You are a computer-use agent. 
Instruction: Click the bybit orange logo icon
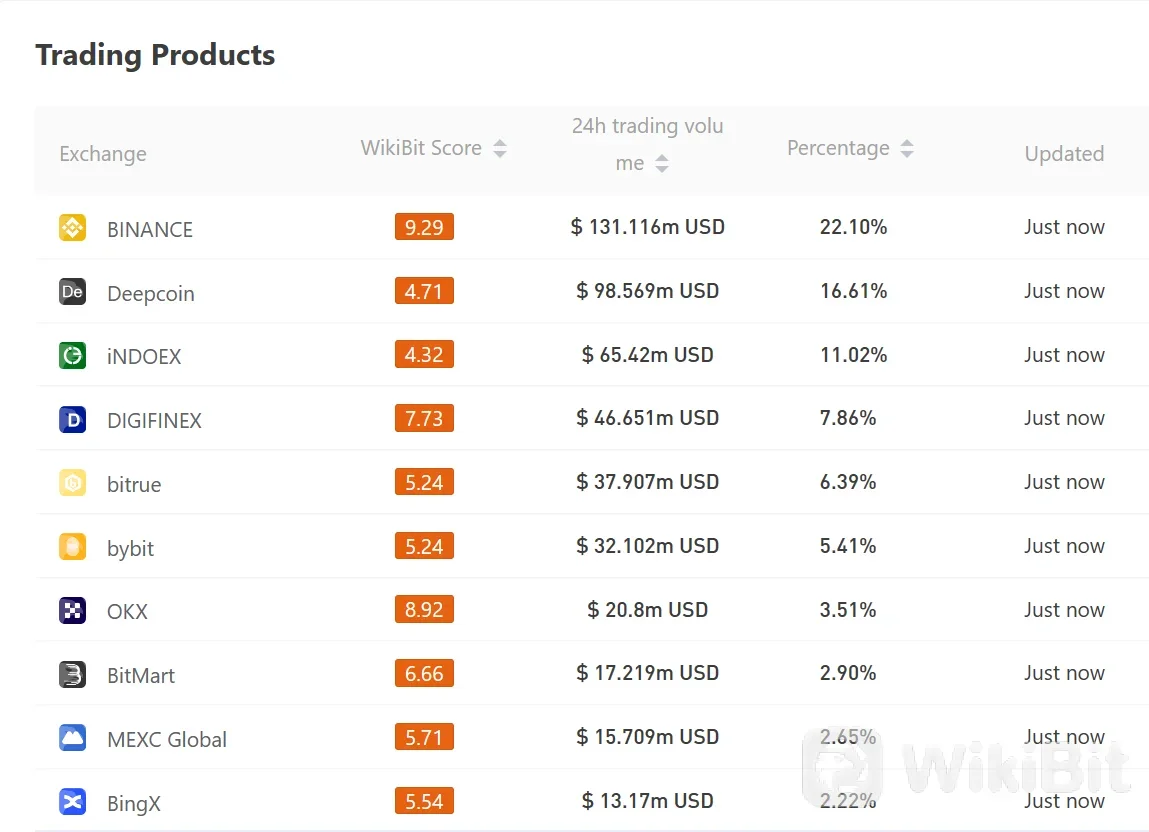[73, 547]
